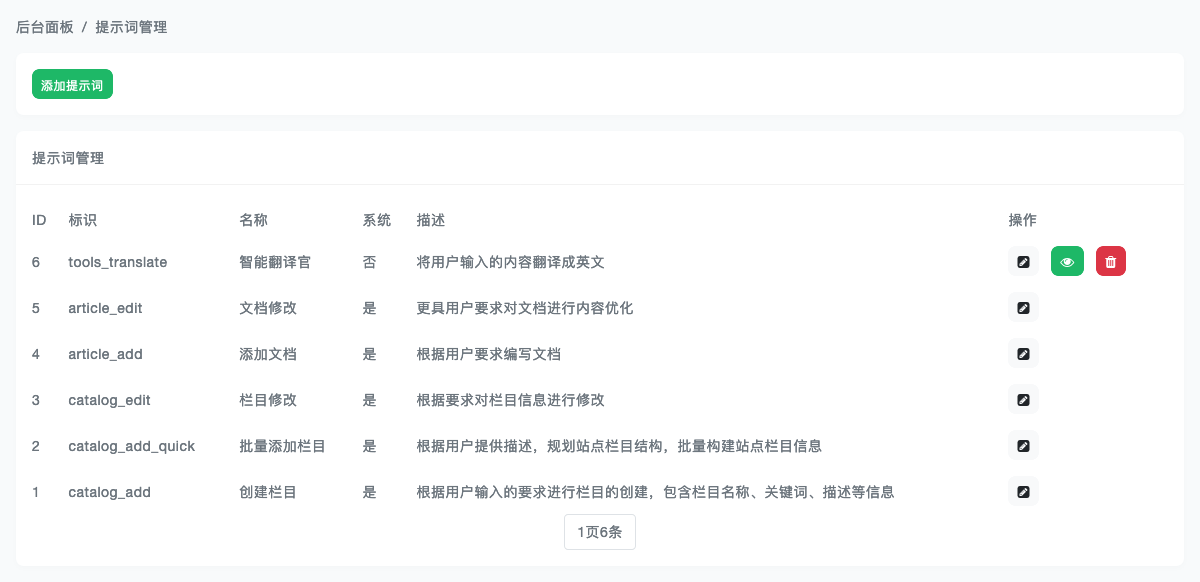Select the catalog_add identifier cell

click(109, 492)
